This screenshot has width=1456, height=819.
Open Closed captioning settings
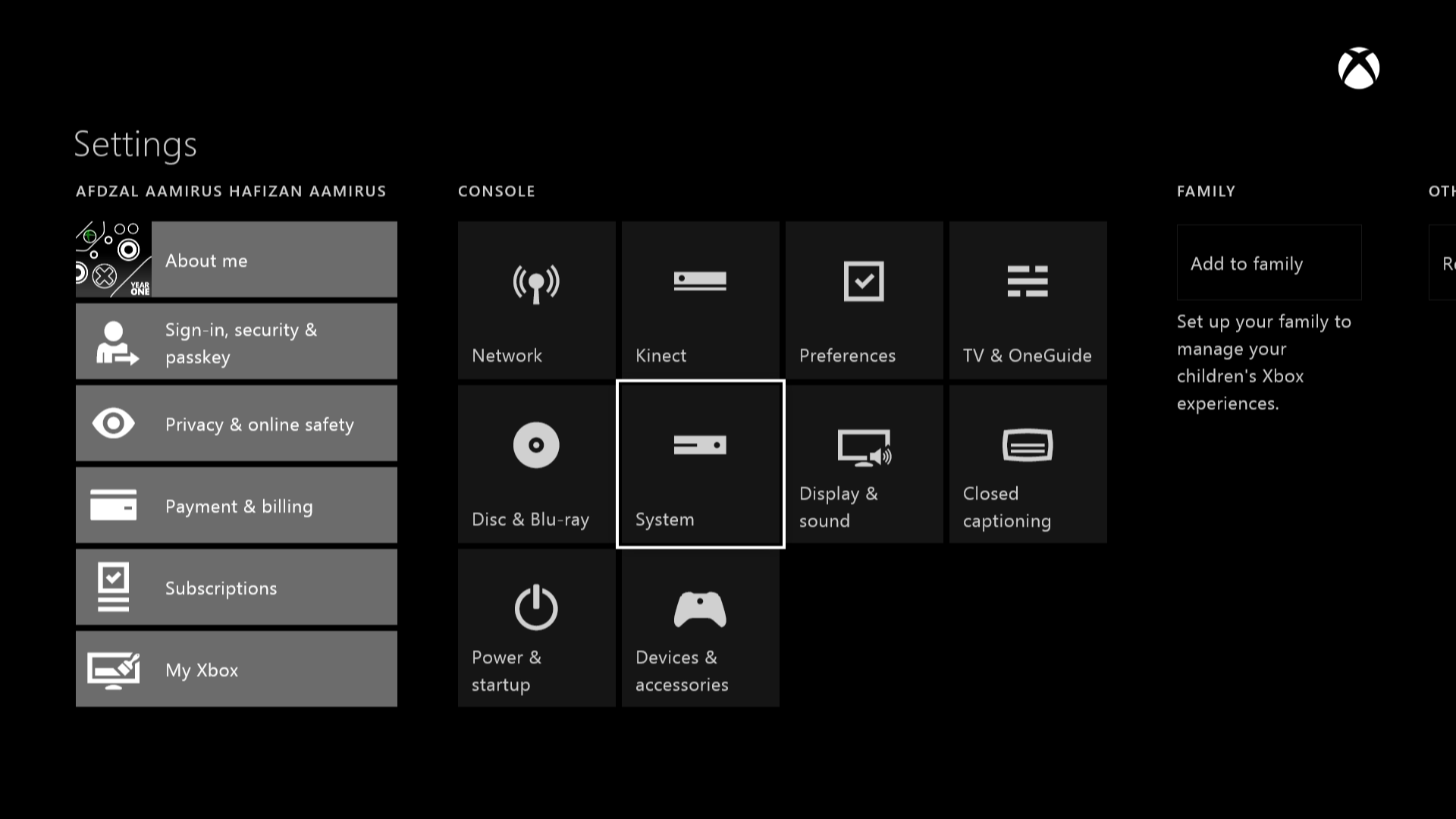1028,463
